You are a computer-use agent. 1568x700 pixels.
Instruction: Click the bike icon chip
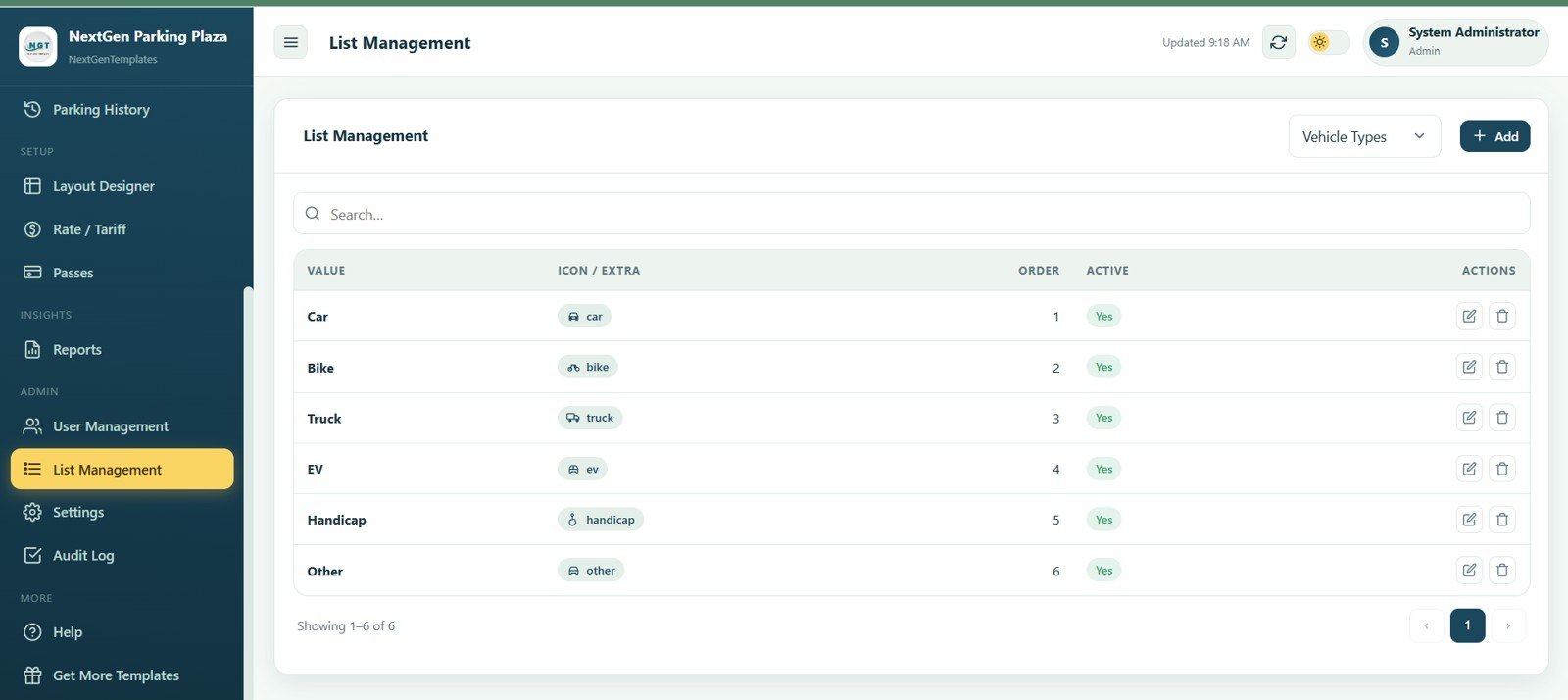588,367
